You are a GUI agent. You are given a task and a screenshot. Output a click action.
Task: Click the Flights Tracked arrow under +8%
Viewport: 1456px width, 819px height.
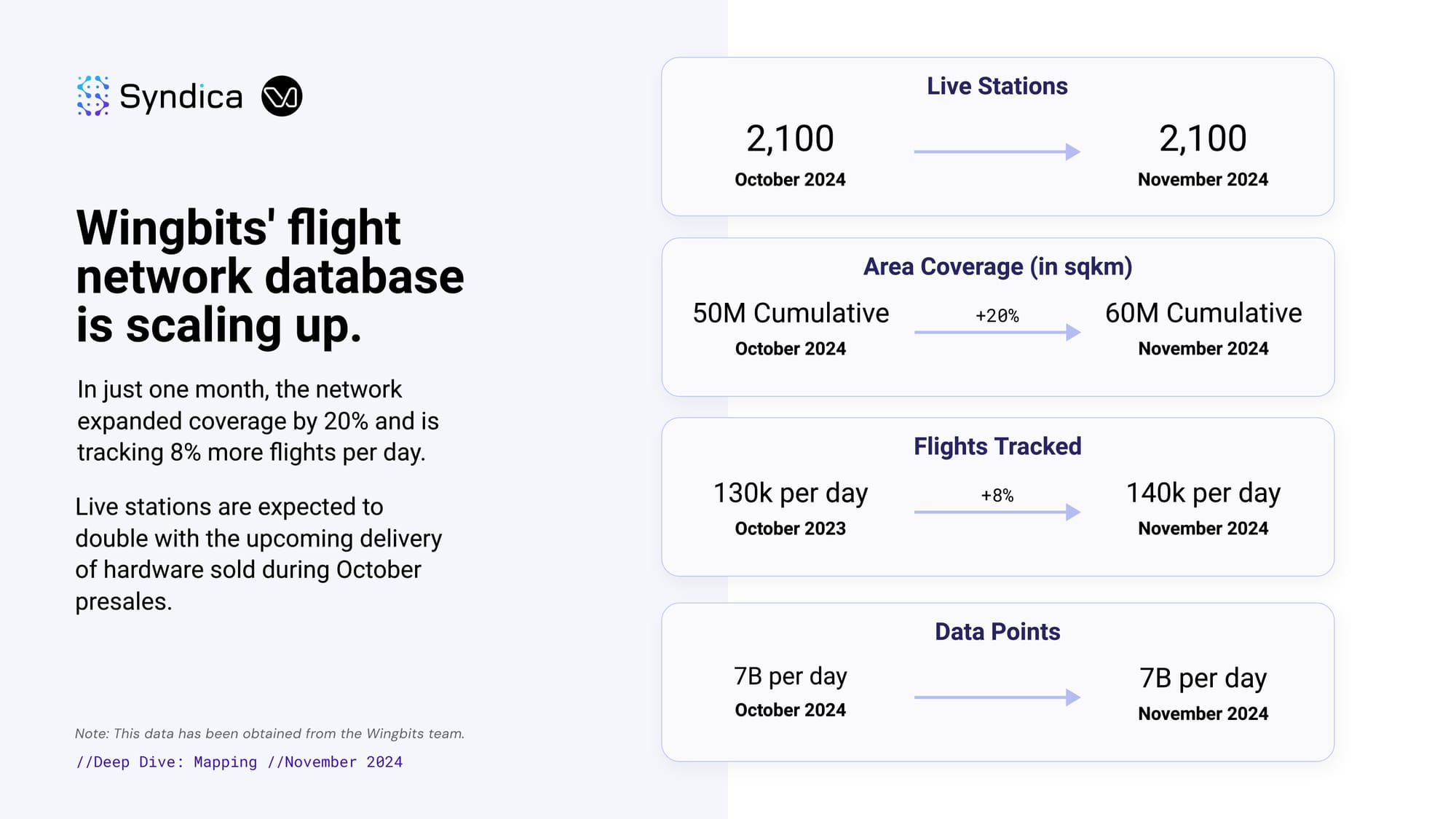click(x=997, y=513)
